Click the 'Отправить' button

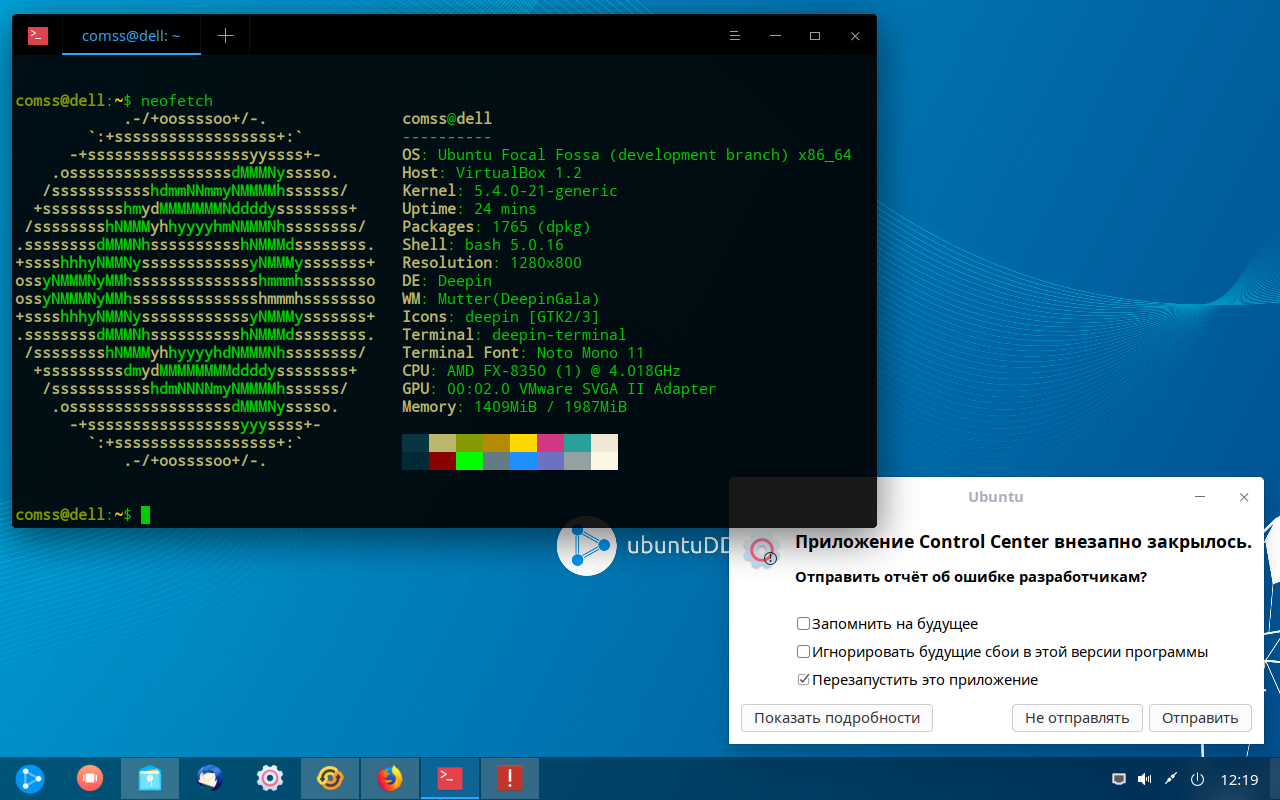coord(1200,718)
